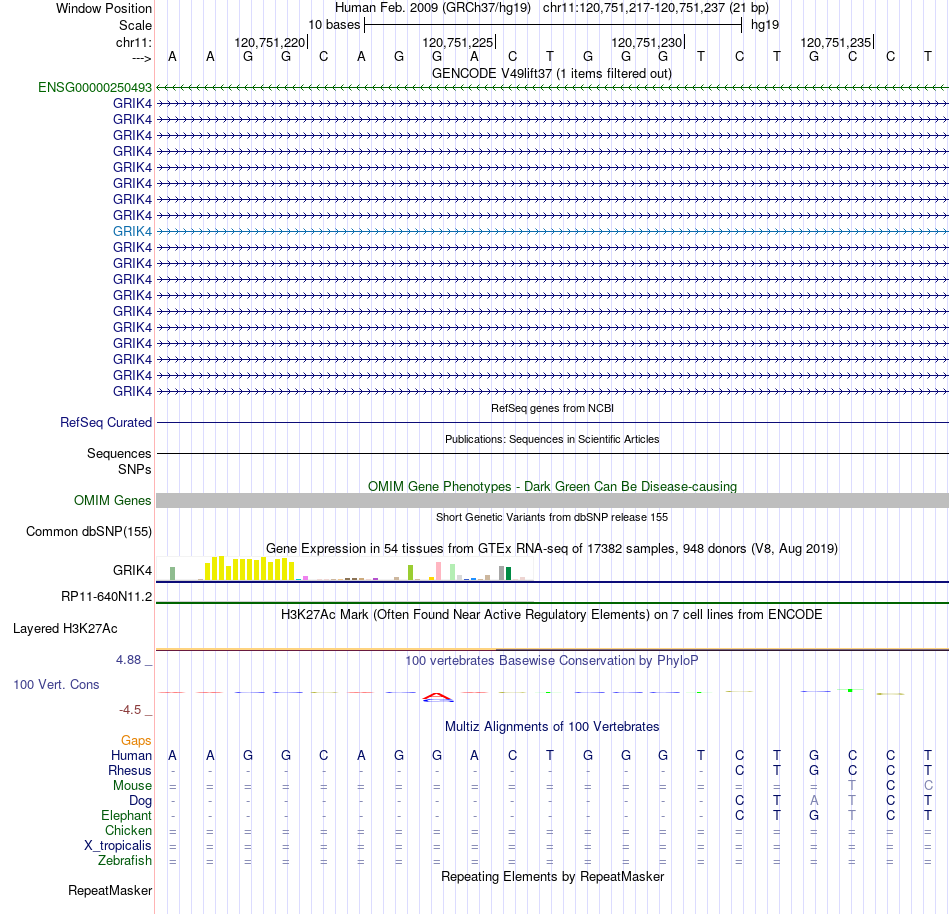Select the light-blue highlighted GRIK4 transcript label
Image resolution: width=950 pixels, height=914 pixels.
point(132,231)
